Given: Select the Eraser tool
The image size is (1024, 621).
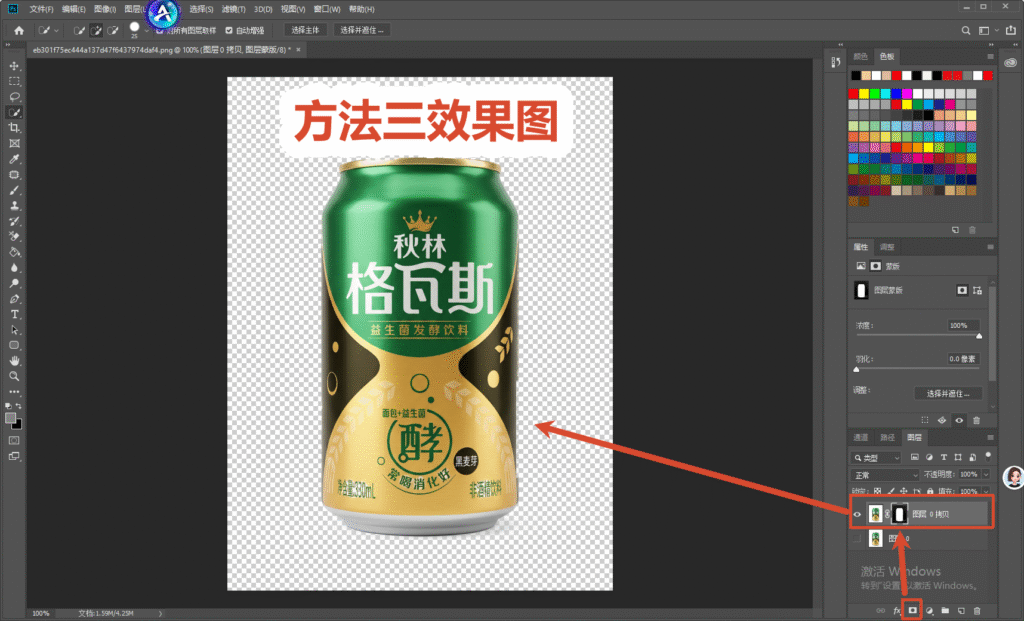Looking at the screenshot, I should click(14, 236).
